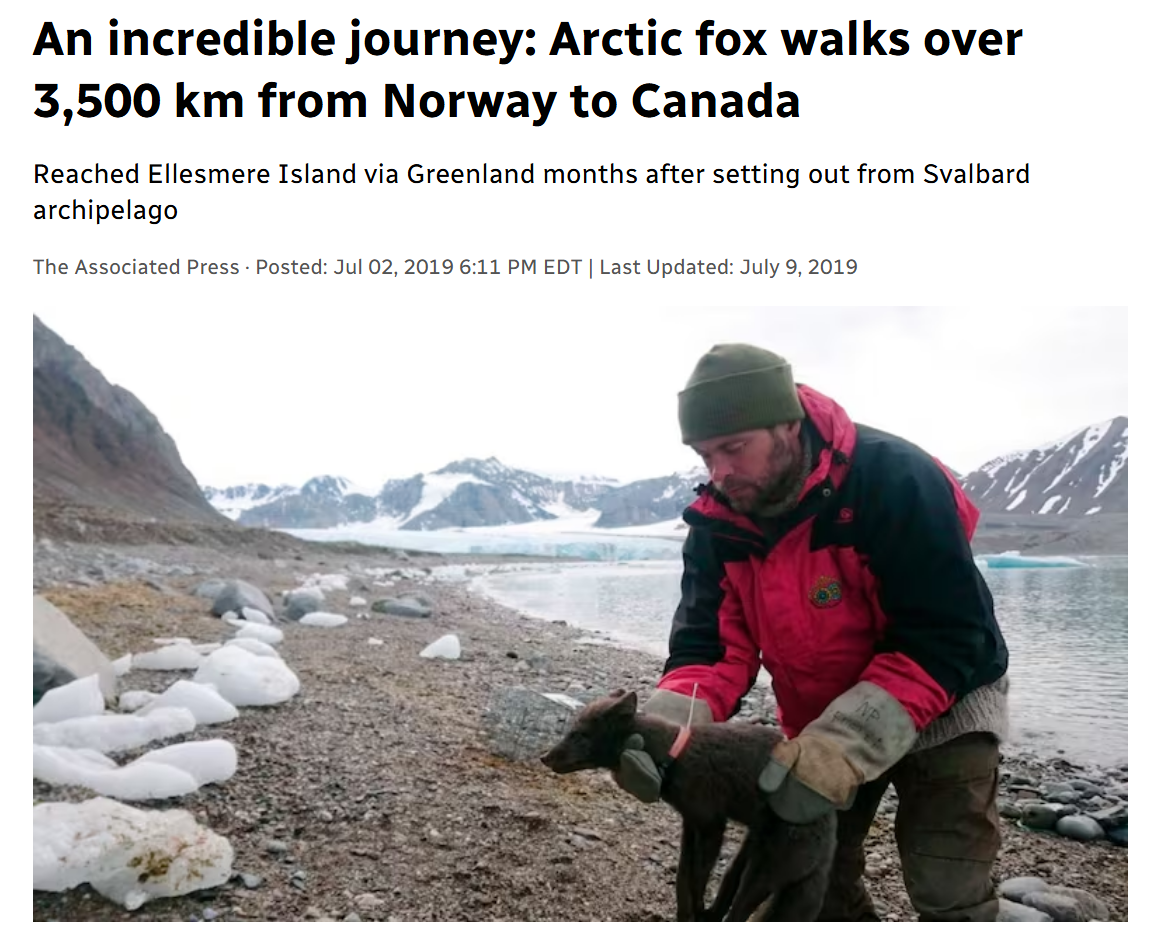
Task: Click the subheadline mentioning Ellesmere Island
Action: [x=530, y=191]
